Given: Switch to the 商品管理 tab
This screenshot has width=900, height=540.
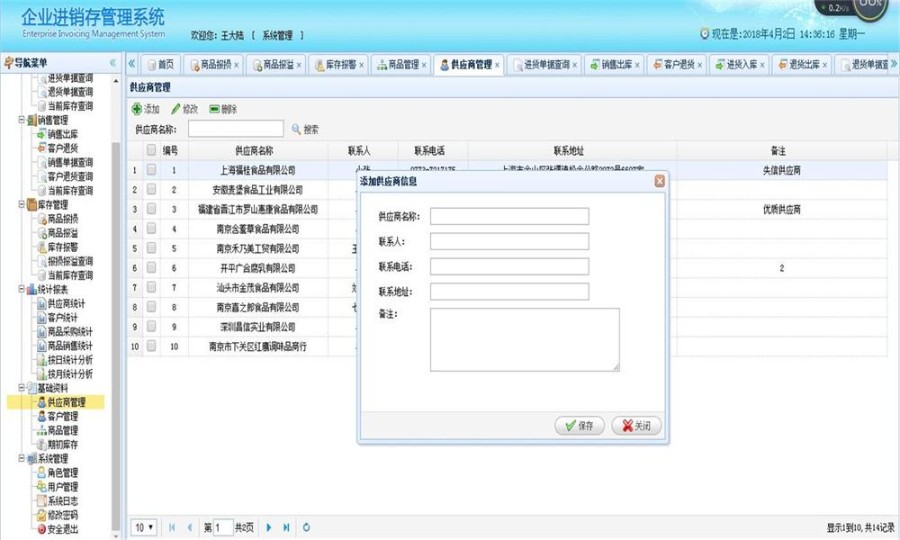Looking at the screenshot, I should (x=398, y=64).
